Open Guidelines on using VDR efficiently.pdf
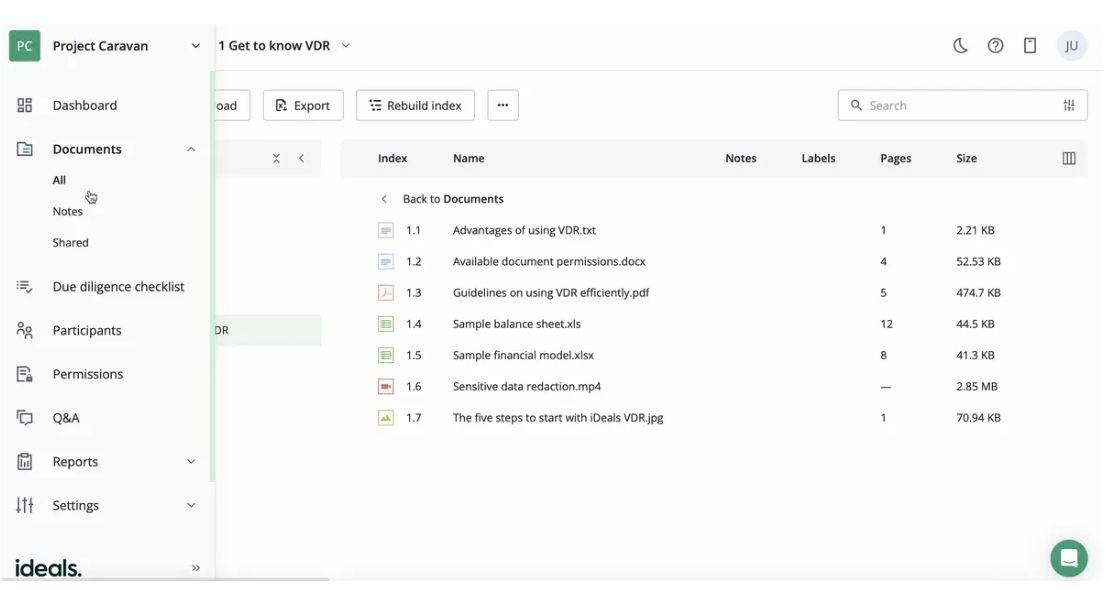 point(551,293)
